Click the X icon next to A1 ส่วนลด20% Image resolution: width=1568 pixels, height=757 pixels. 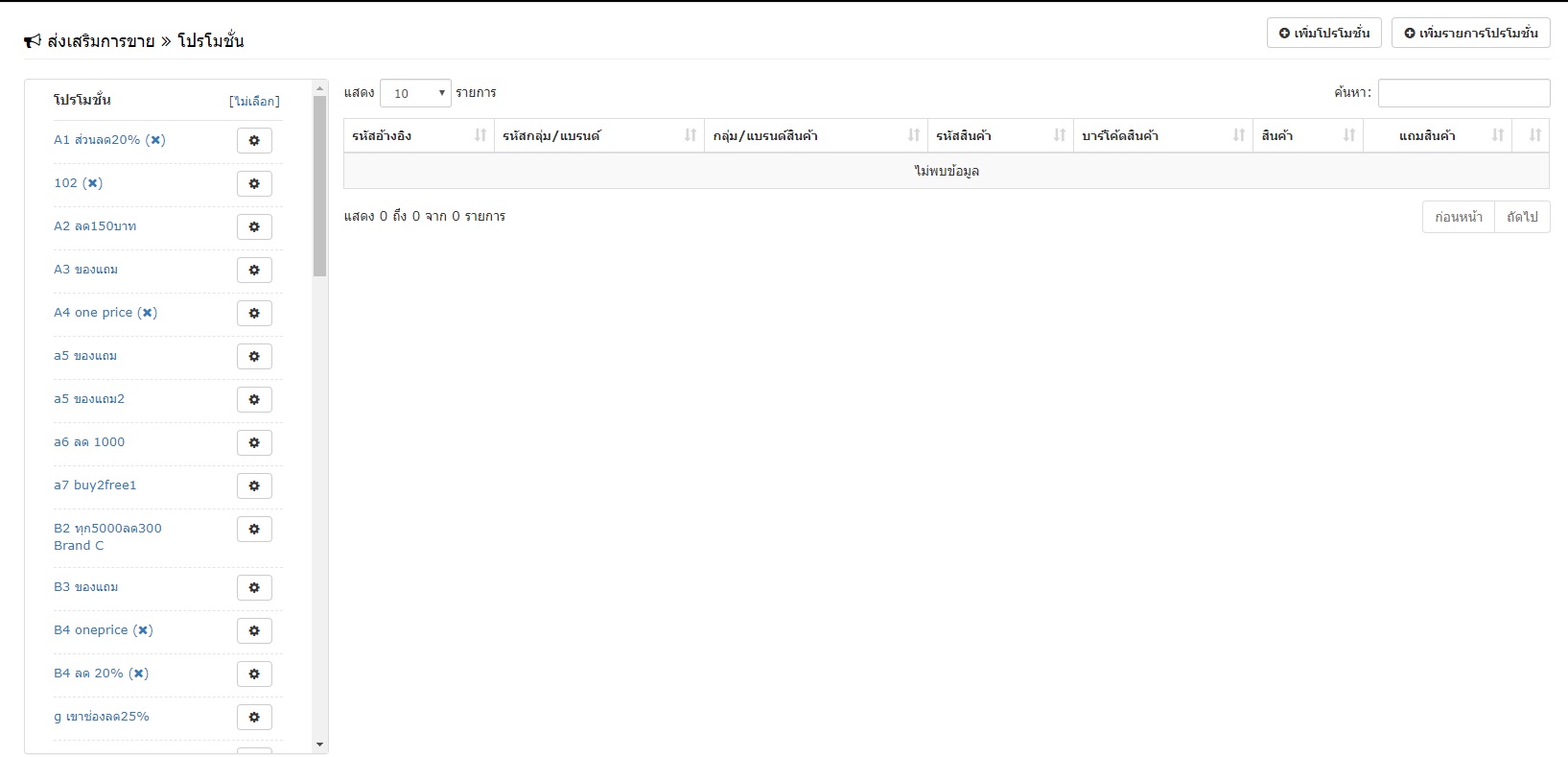[x=155, y=140]
